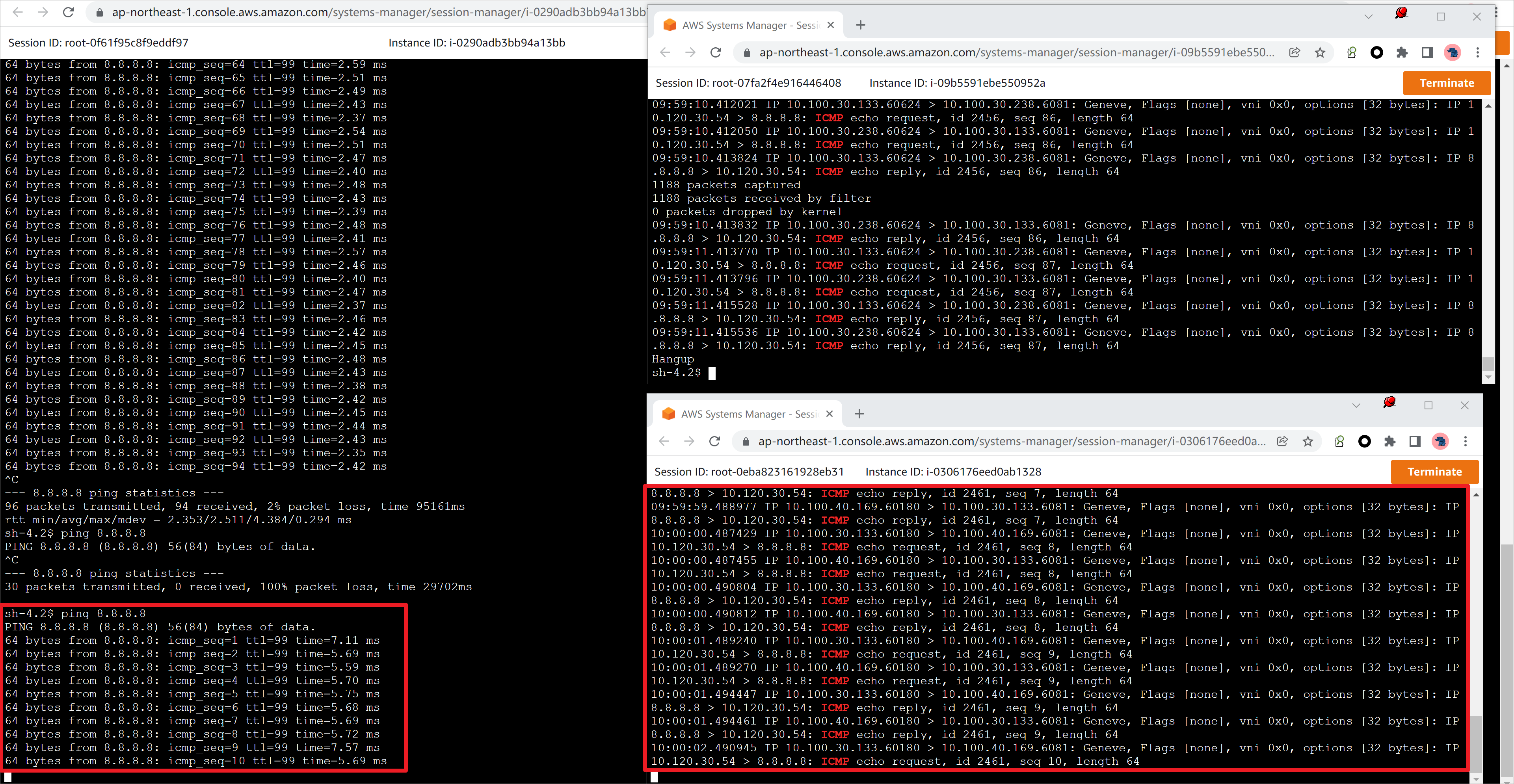Go back in left background window
Image resolution: width=1514 pixels, height=784 pixels.
coord(18,12)
